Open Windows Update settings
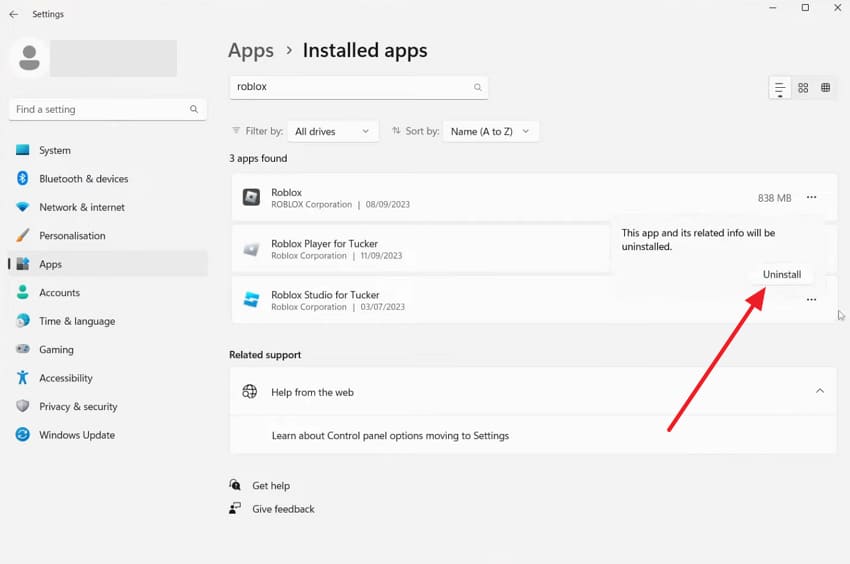This screenshot has width=850, height=564. click(x=107, y=435)
